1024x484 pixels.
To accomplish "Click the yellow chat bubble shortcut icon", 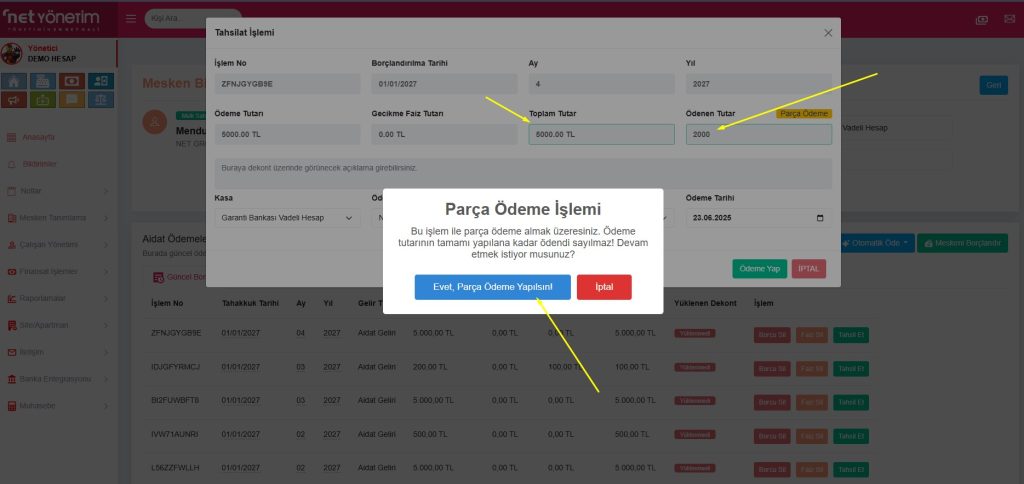I will [72, 99].
